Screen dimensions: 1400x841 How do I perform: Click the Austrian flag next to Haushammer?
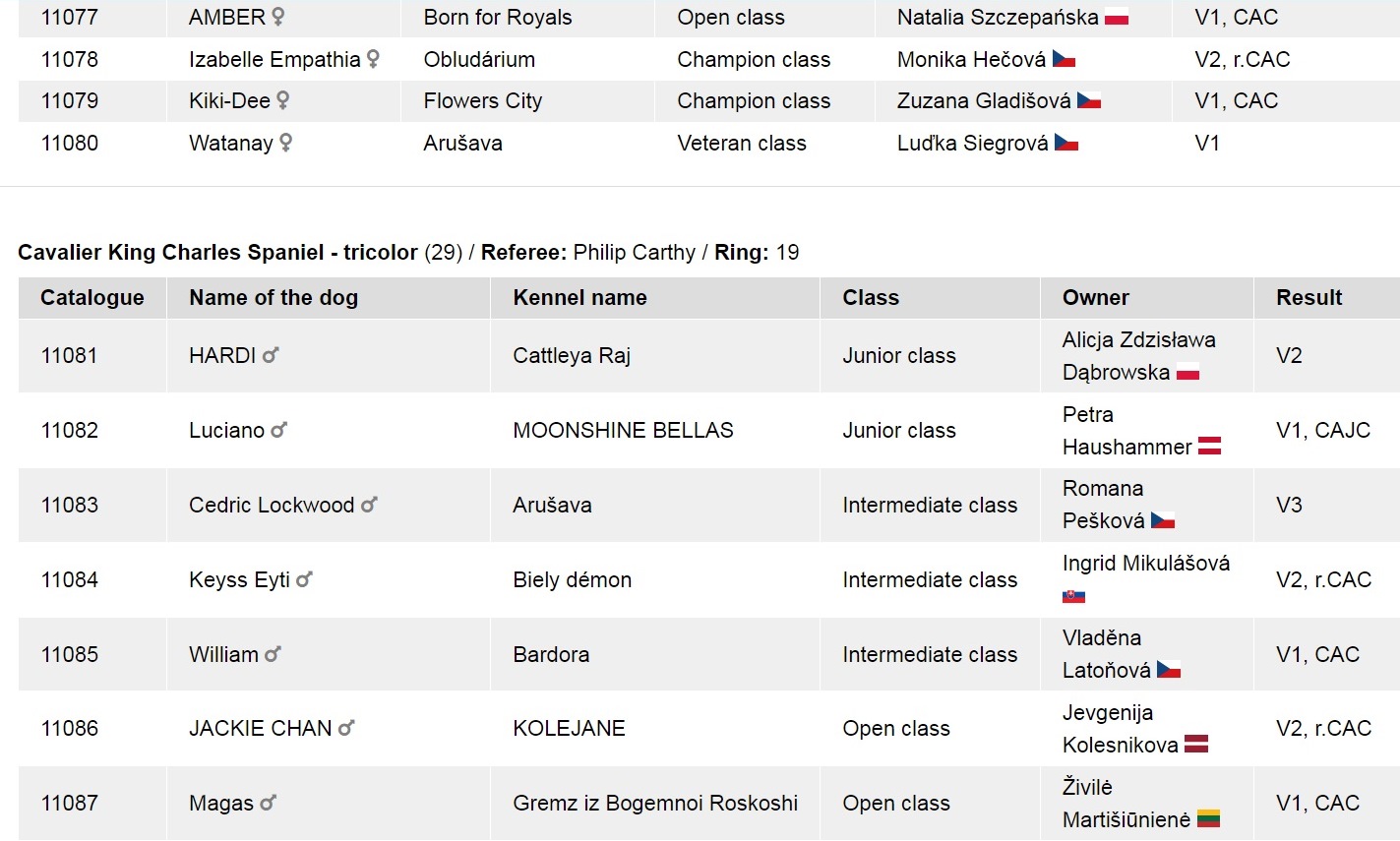click(1209, 447)
